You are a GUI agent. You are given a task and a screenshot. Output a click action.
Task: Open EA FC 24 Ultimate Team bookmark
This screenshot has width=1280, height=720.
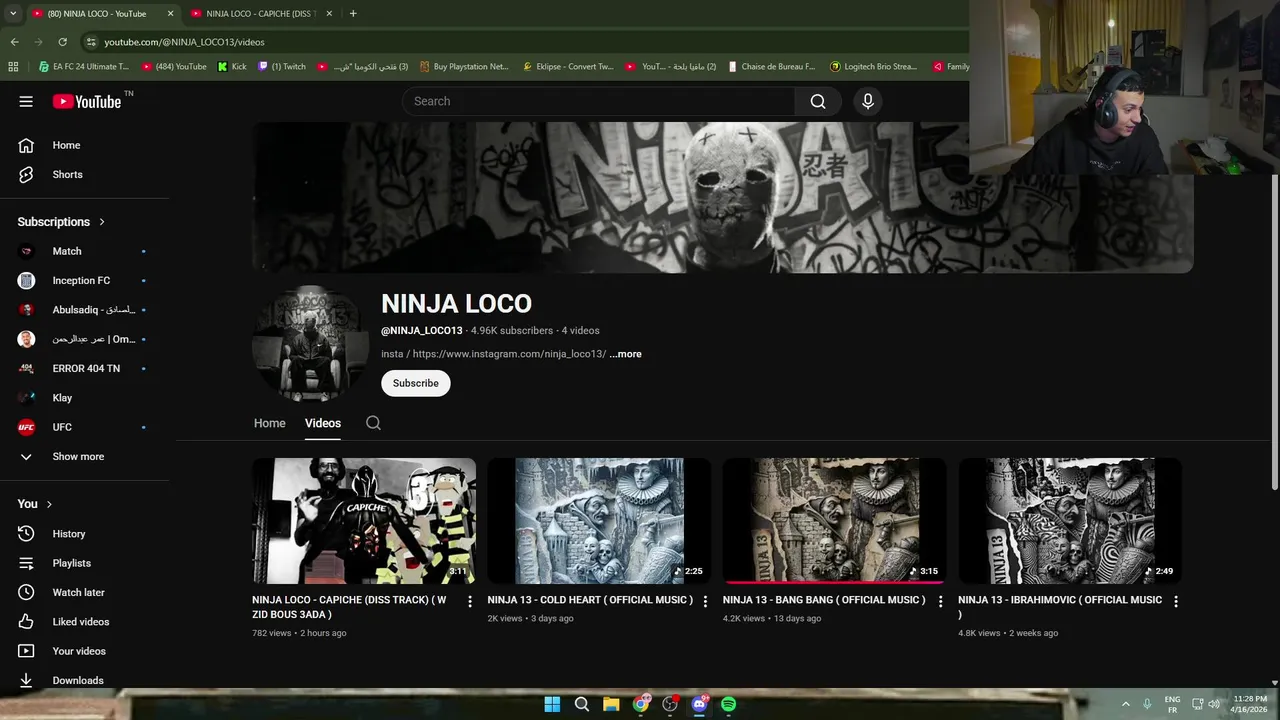[83, 67]
